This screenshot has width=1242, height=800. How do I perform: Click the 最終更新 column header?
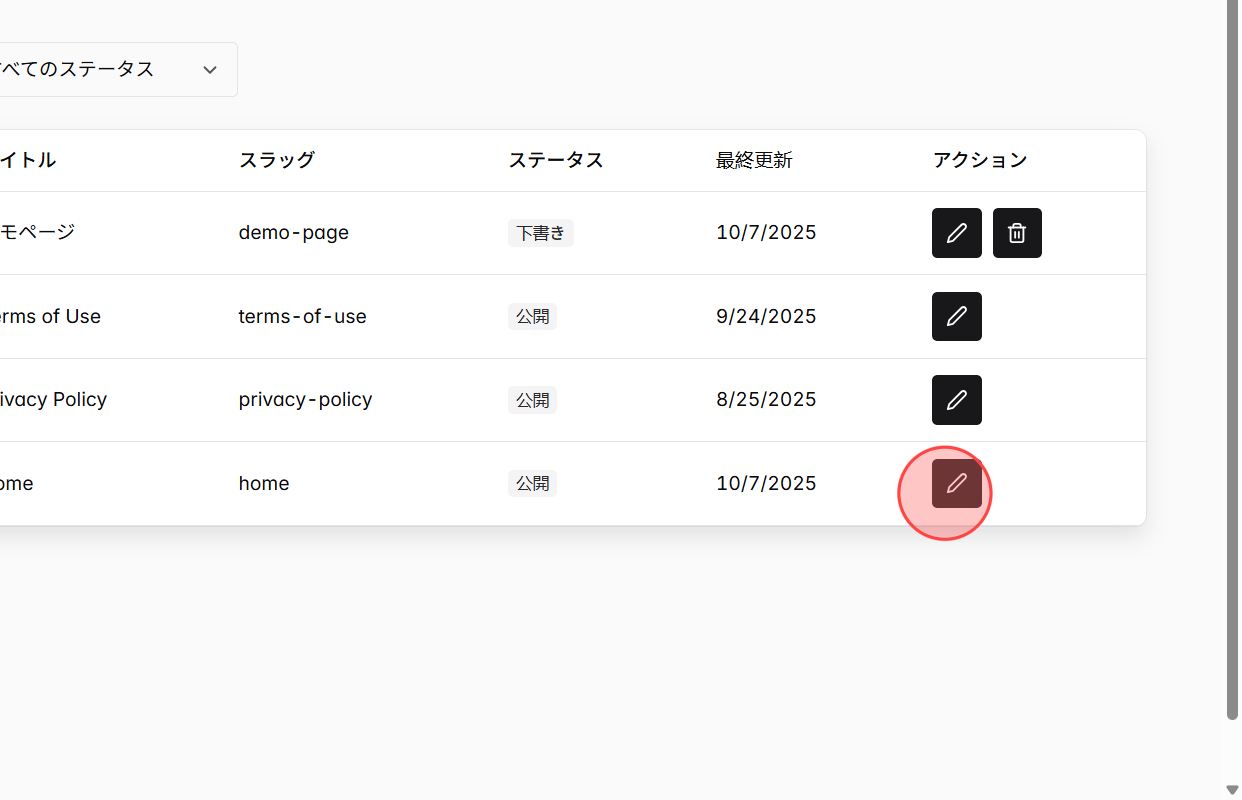pyautogui.click(x=754, y=160)
